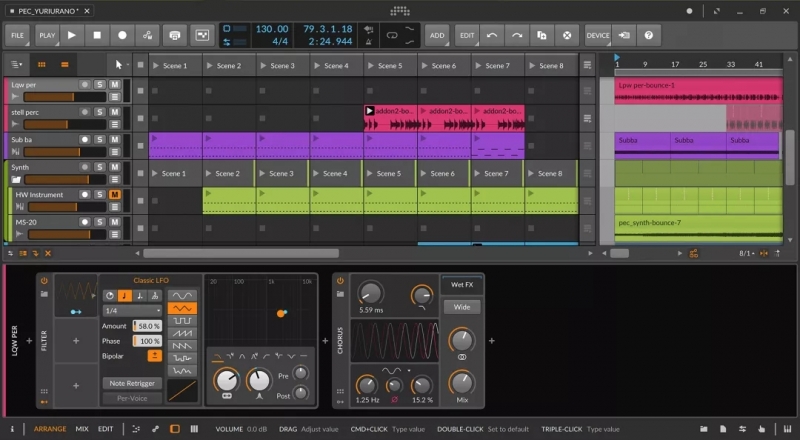Open the EDIT menu
Screen dimensions: 800x440
467,35
